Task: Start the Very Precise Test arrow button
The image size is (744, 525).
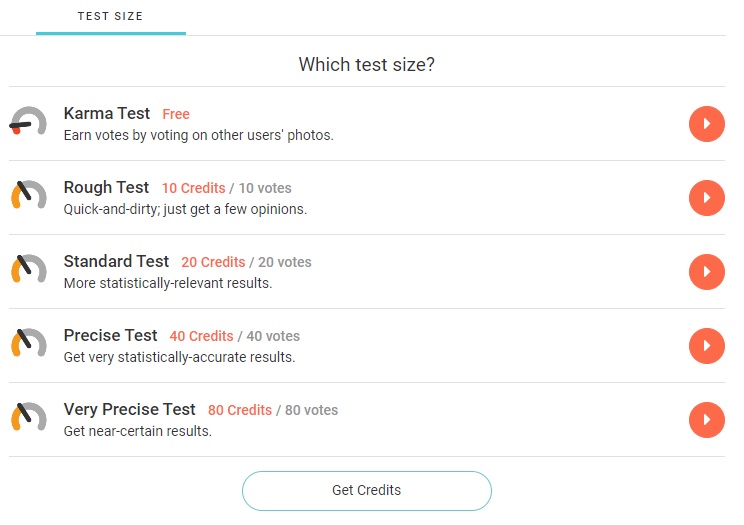Action: coord(707,420)
